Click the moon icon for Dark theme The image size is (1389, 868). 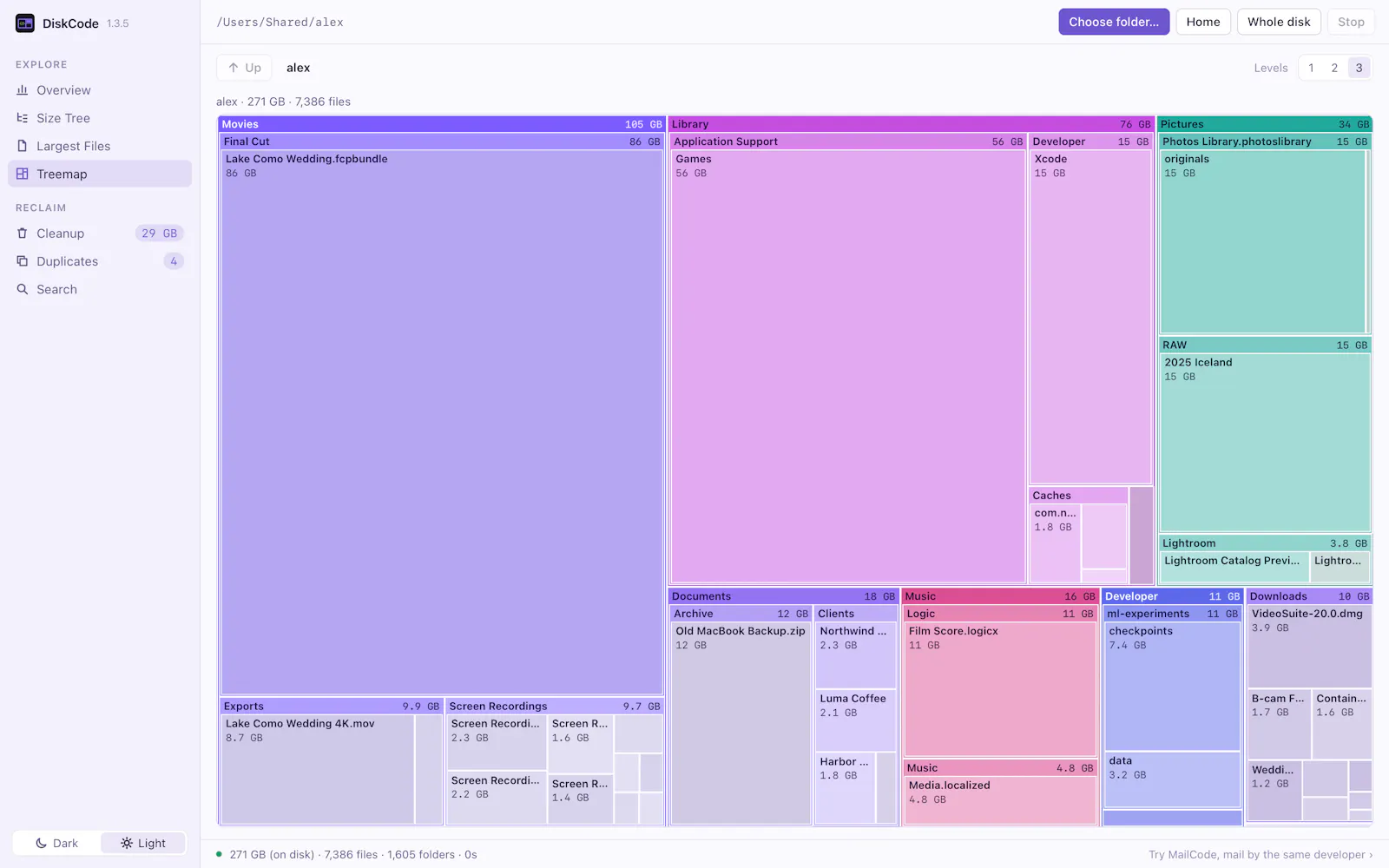point(41,843)
